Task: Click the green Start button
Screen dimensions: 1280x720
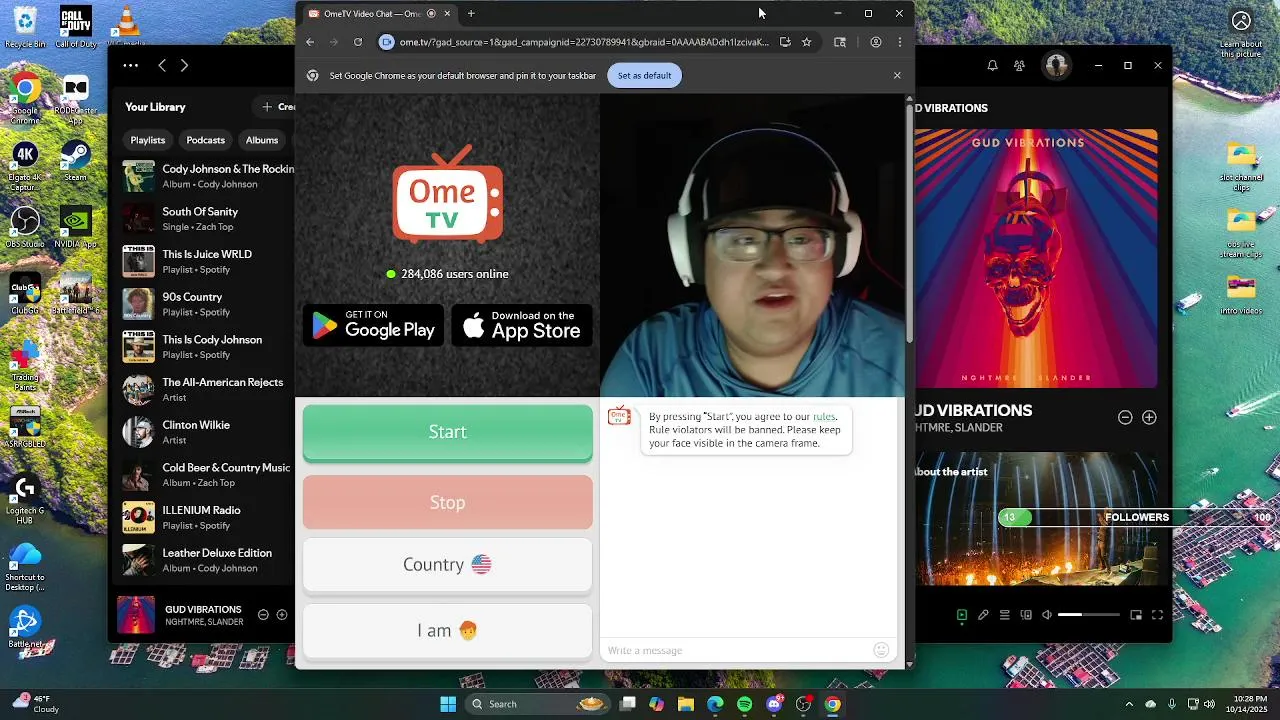Action: click(x=447, y=432)
